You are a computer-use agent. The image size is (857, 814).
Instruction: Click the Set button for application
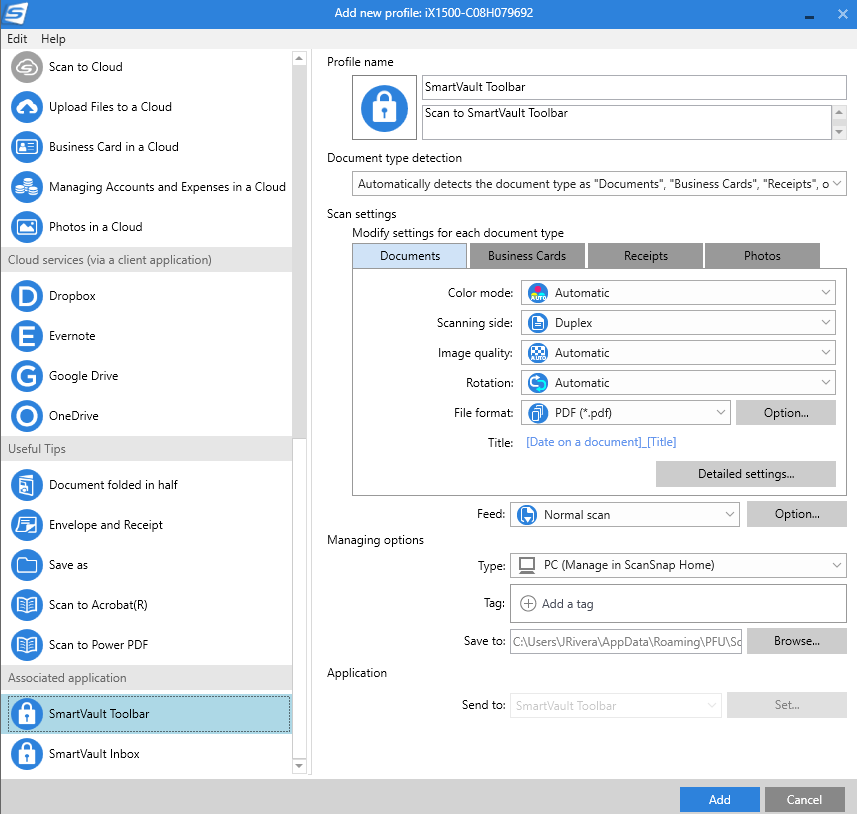[x=787, y=705]
